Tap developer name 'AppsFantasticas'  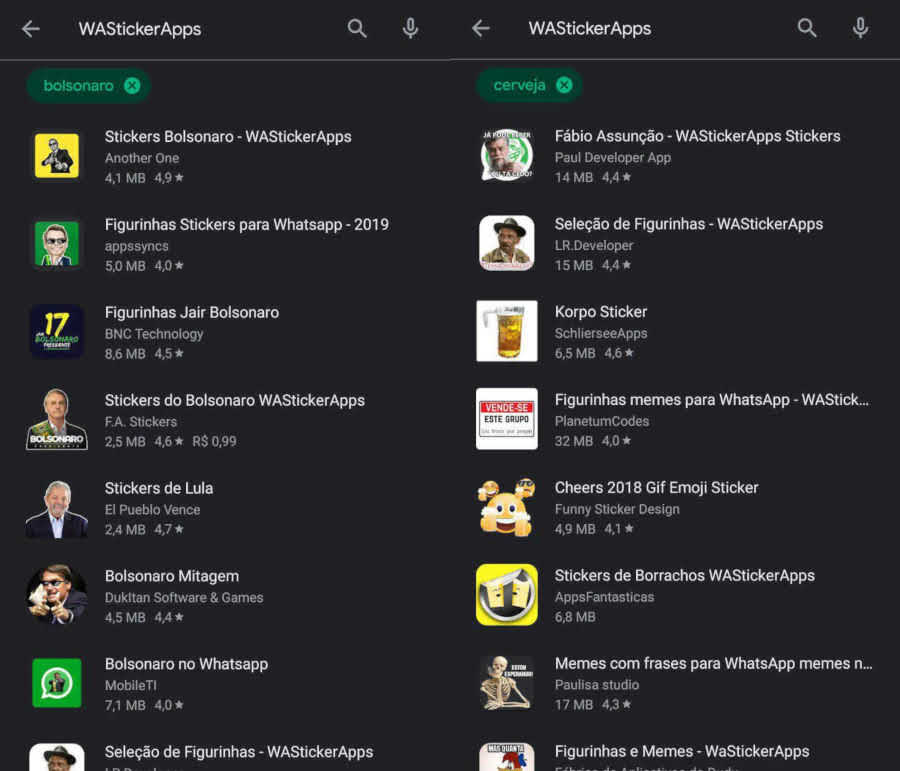(x=604, y=596)
